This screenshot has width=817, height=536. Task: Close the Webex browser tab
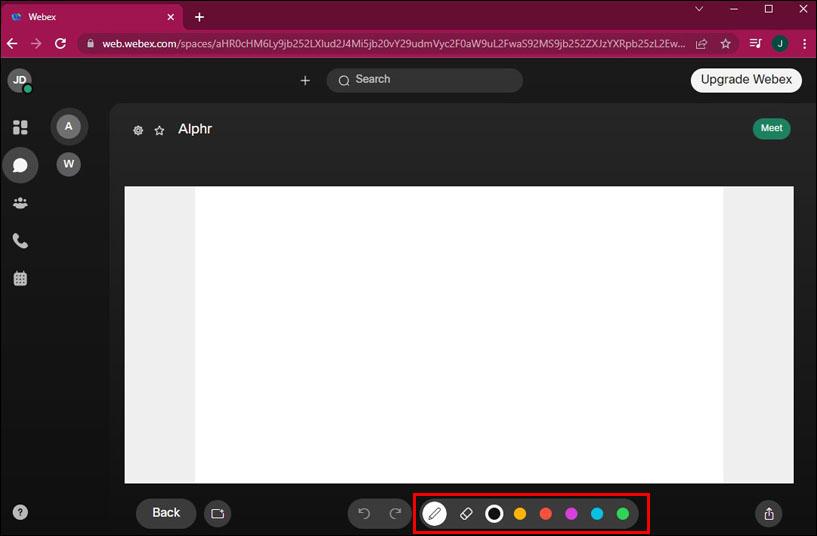pyautogui.click(x=170, y=17)
